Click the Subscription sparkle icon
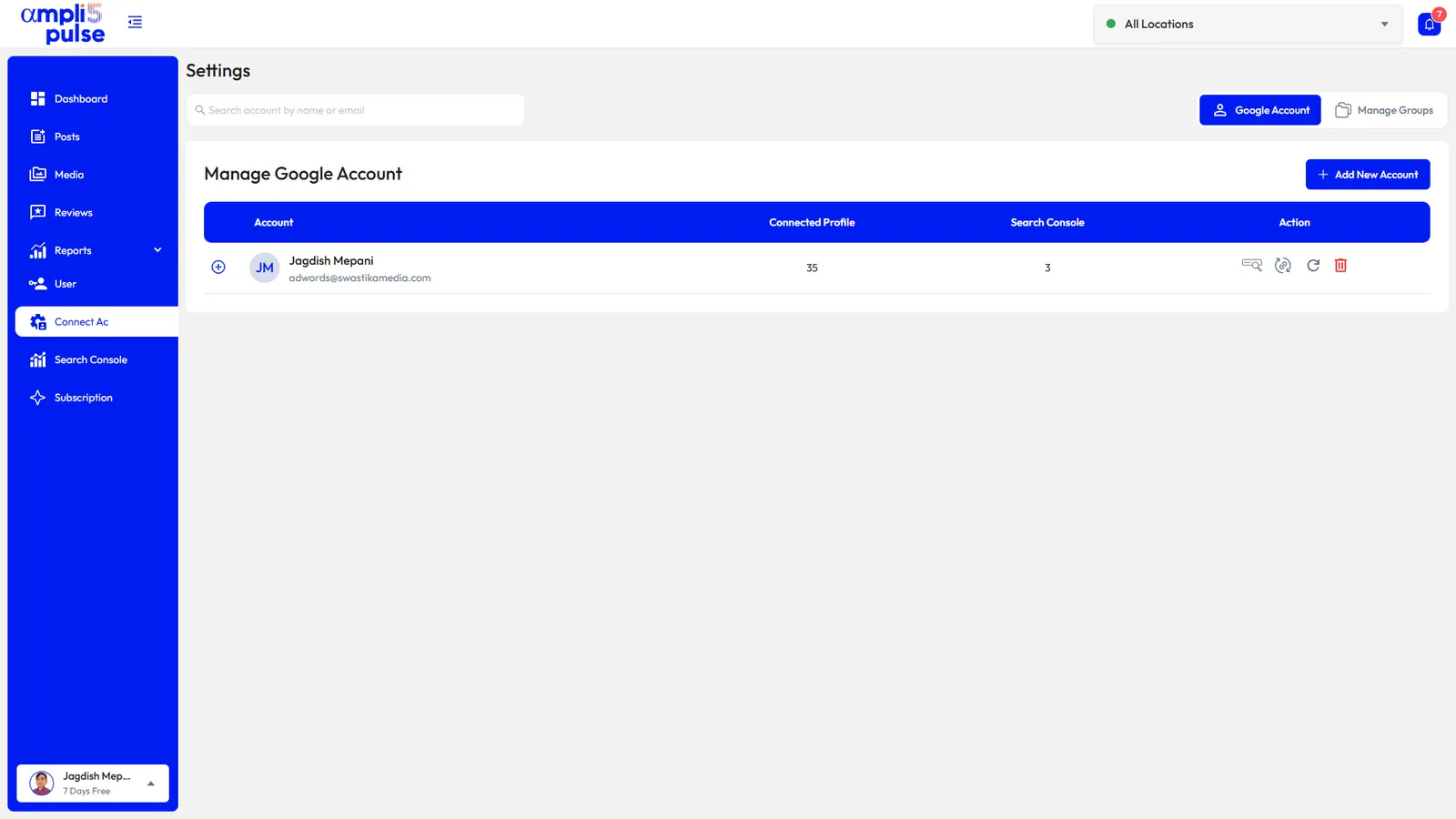Image resolution: width=1456 pixels, height=819 pixels. 37,398
